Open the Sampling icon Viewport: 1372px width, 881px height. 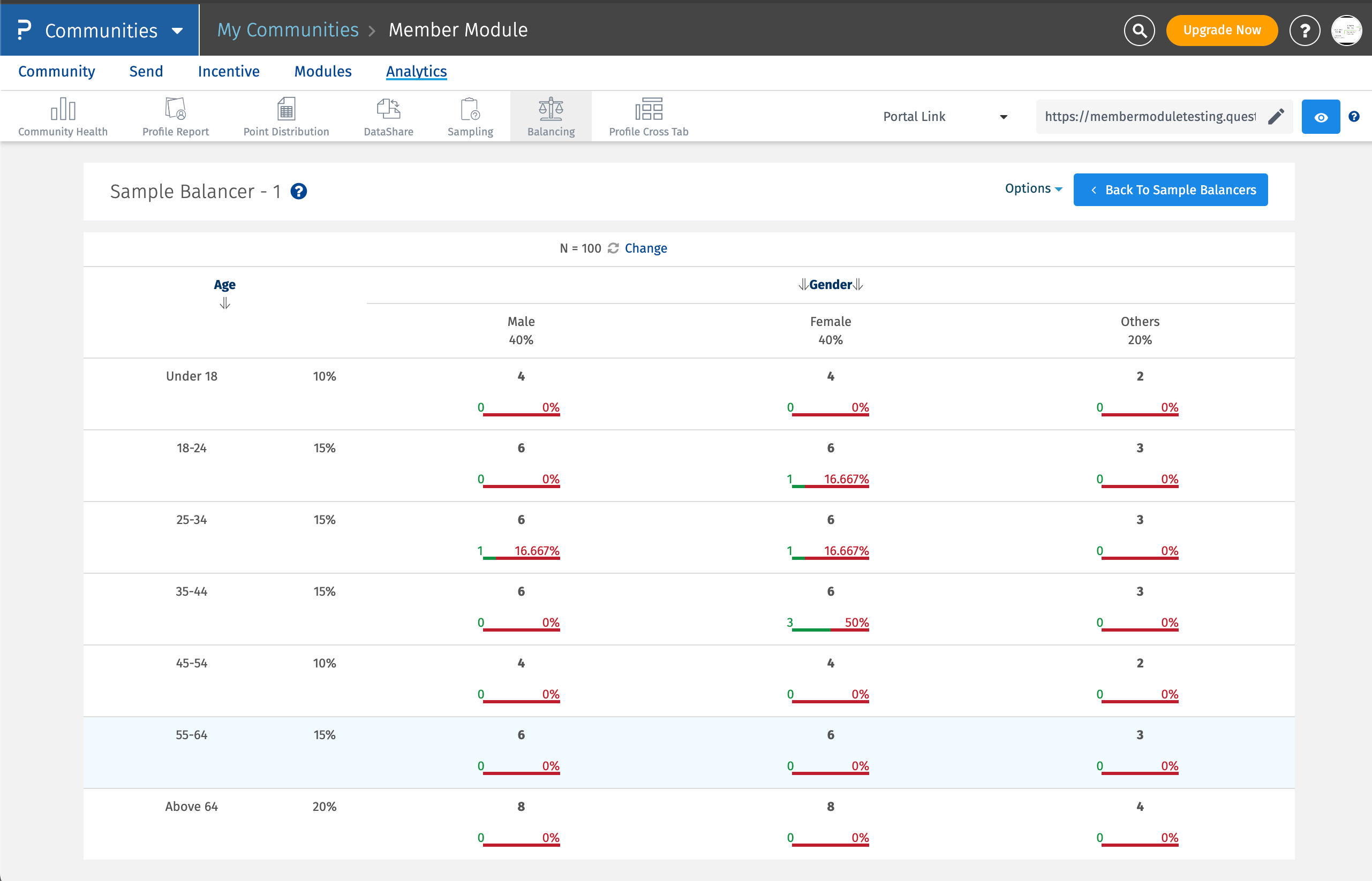469,109
